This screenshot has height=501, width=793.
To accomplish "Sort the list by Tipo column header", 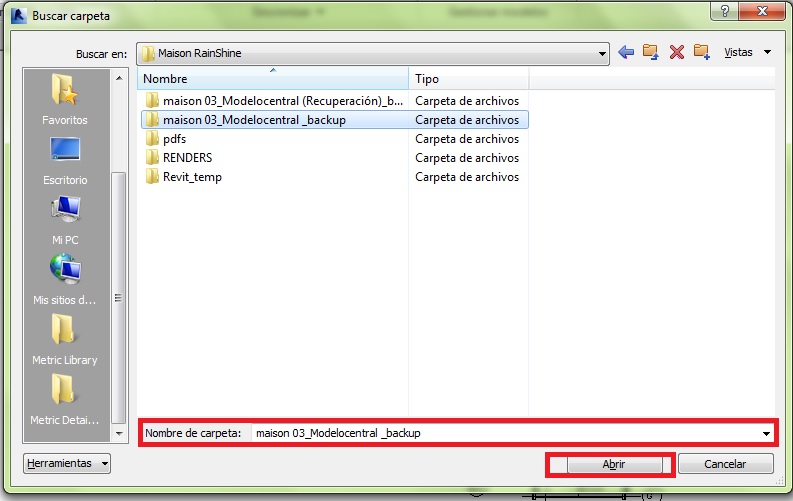I will (468, 78).
